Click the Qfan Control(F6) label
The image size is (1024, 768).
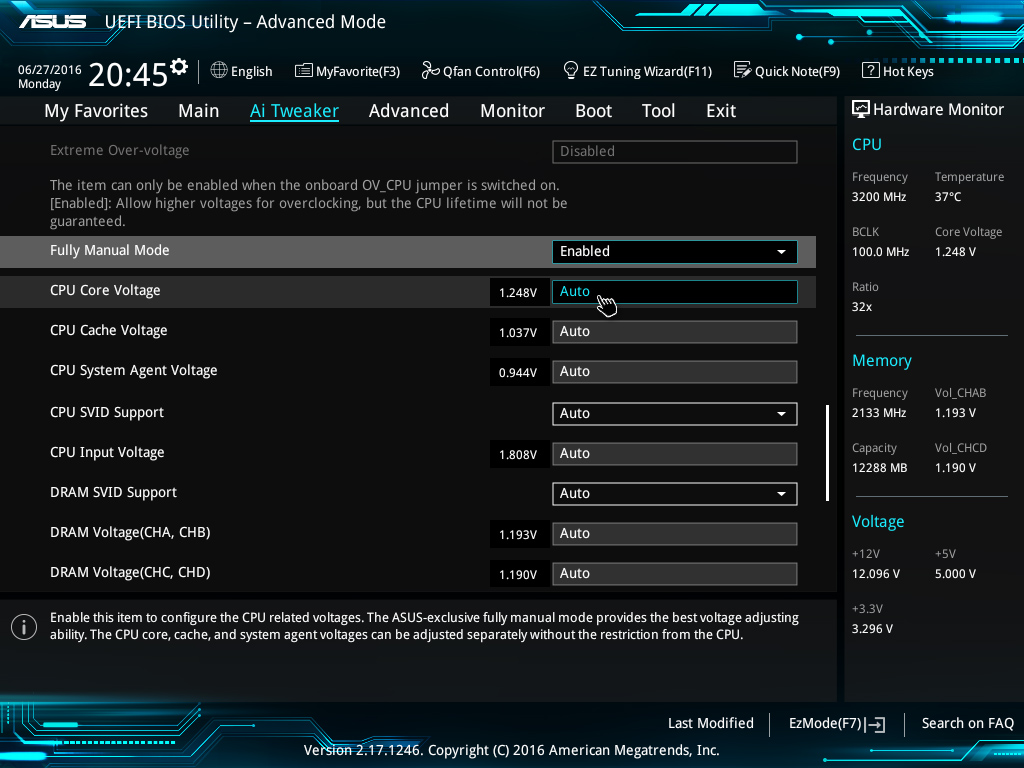(491, 71)
